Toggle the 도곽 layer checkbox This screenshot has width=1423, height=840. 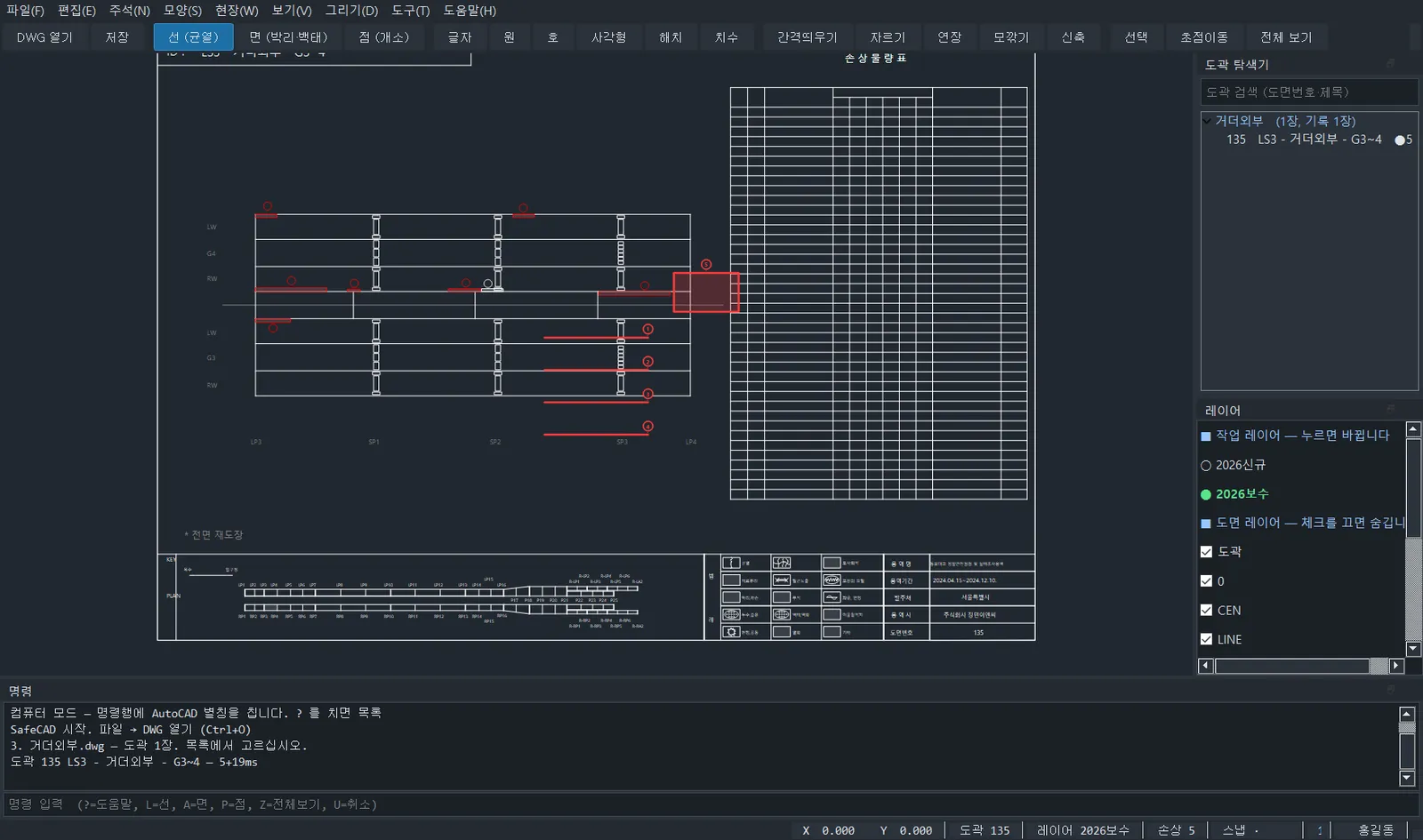(1206, 552)
